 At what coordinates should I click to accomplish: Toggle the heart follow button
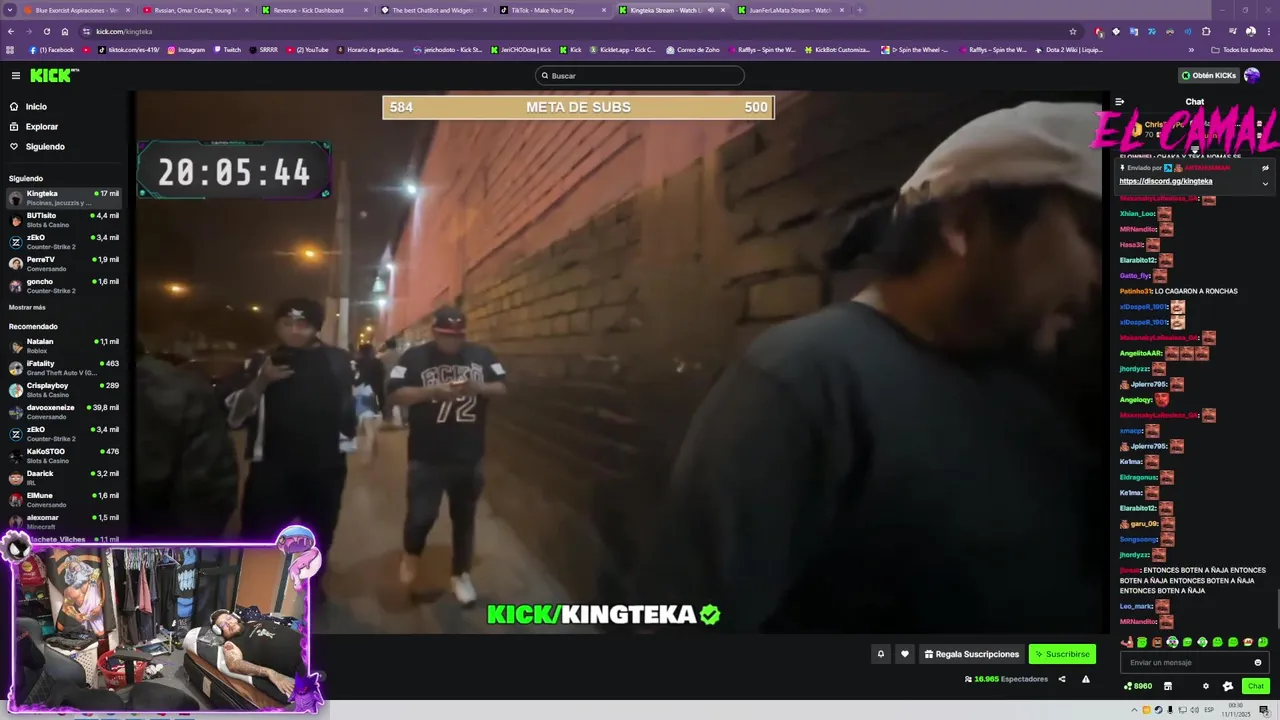pos(905,654)
